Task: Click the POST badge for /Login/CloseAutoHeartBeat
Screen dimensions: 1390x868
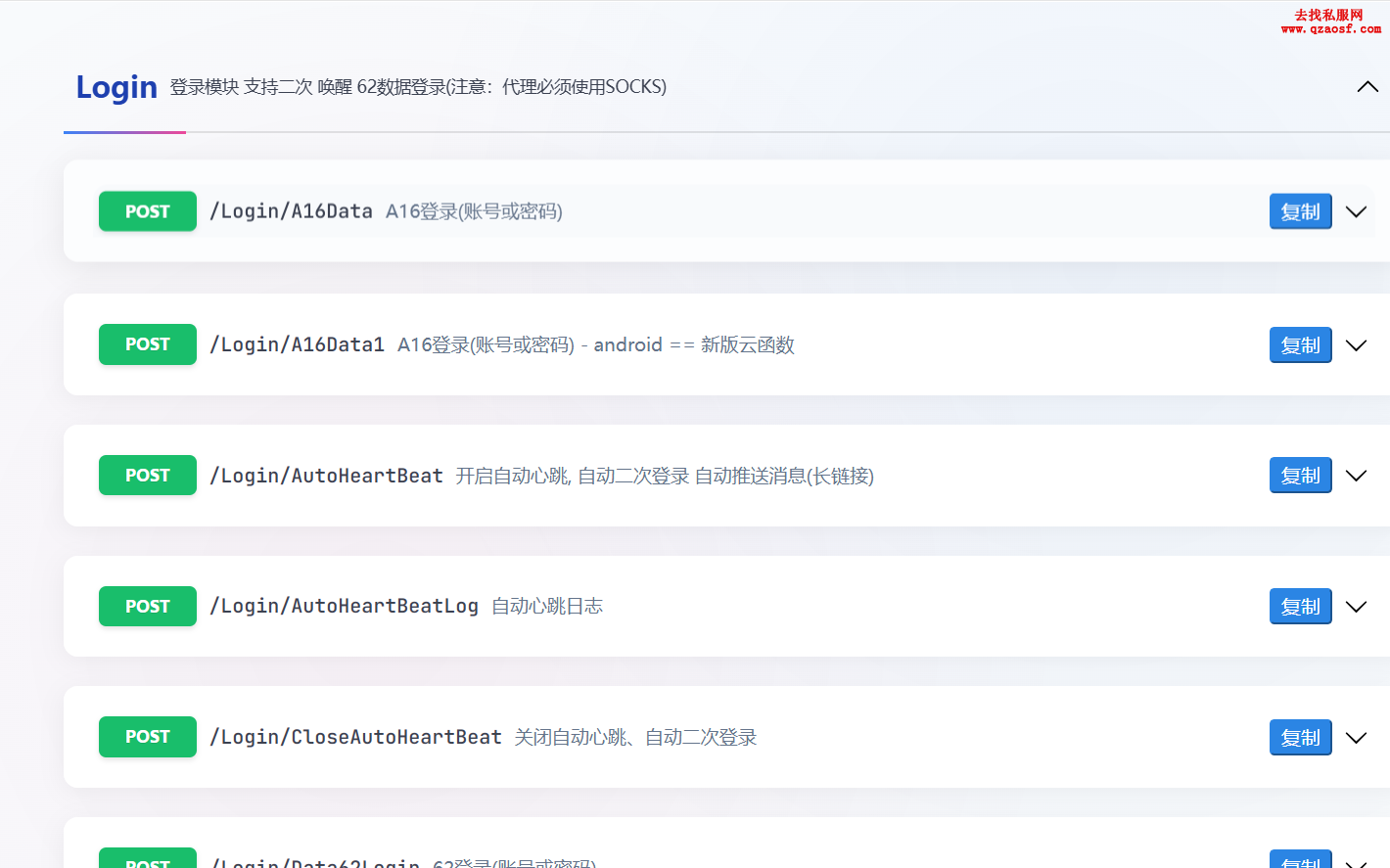Action: pyautogui.click(x=148, y=737)
